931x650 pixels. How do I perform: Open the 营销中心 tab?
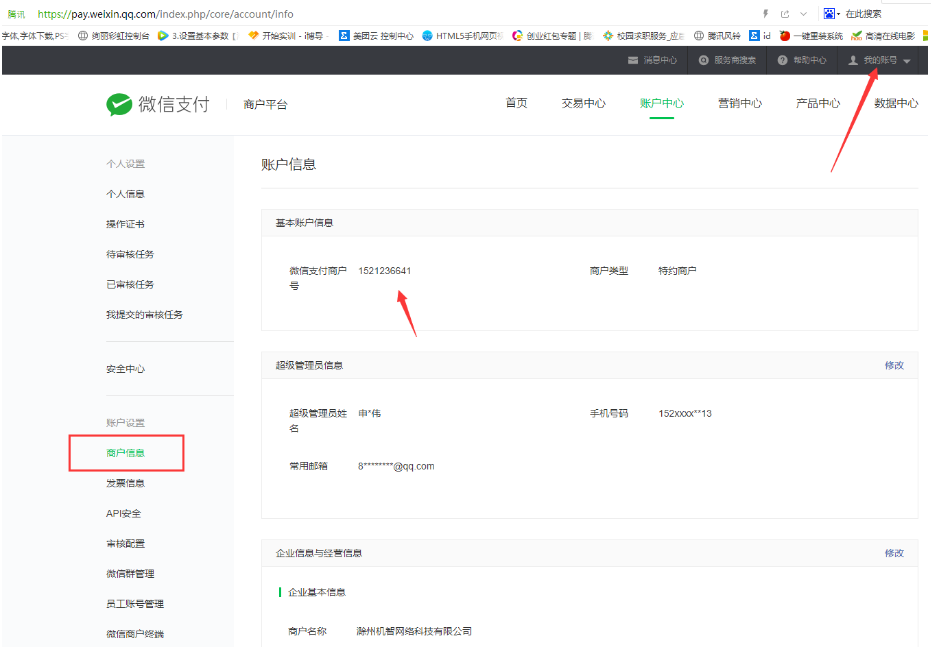point(740,103)
